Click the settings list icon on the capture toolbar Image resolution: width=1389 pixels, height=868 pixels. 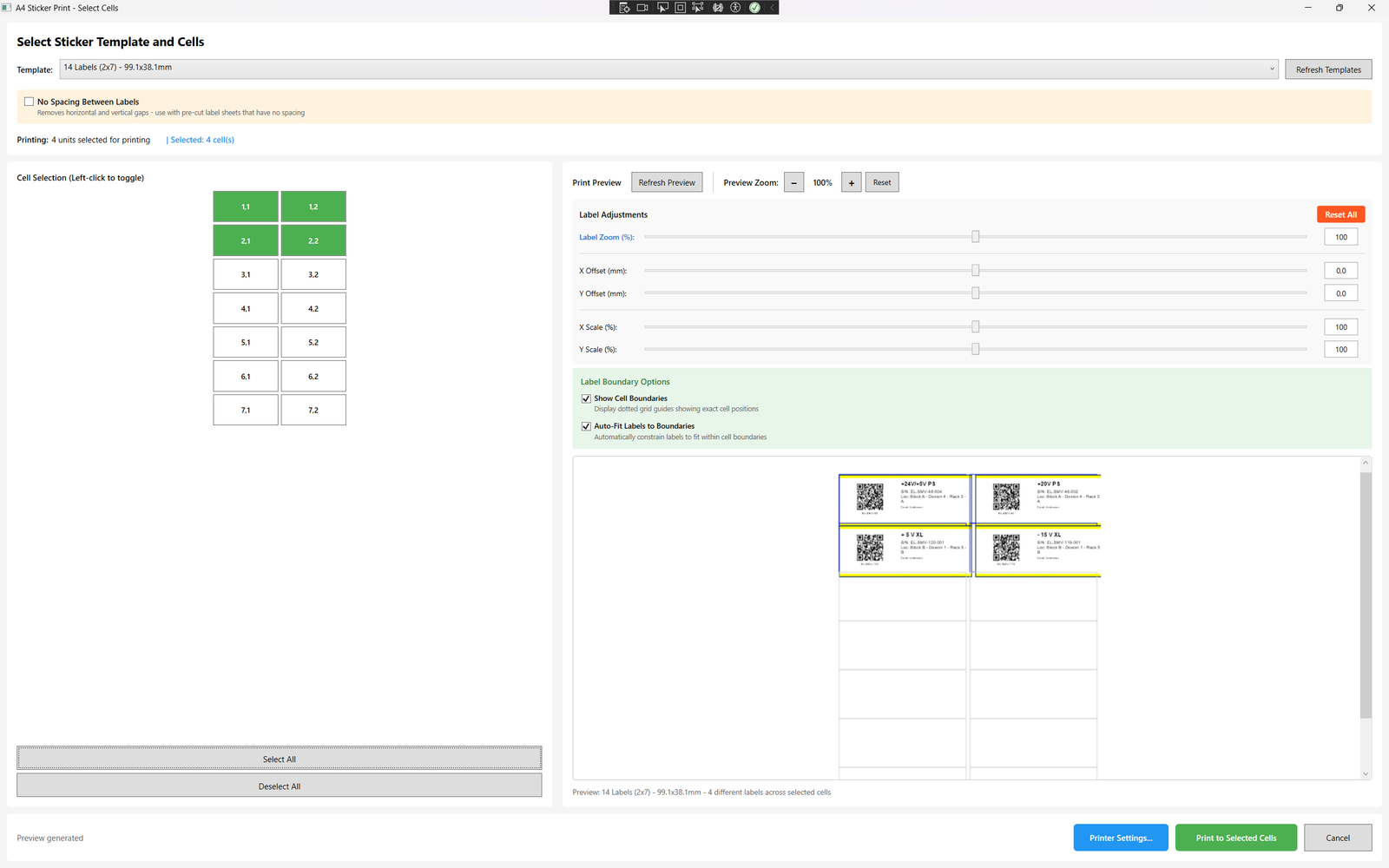(624, 7)
